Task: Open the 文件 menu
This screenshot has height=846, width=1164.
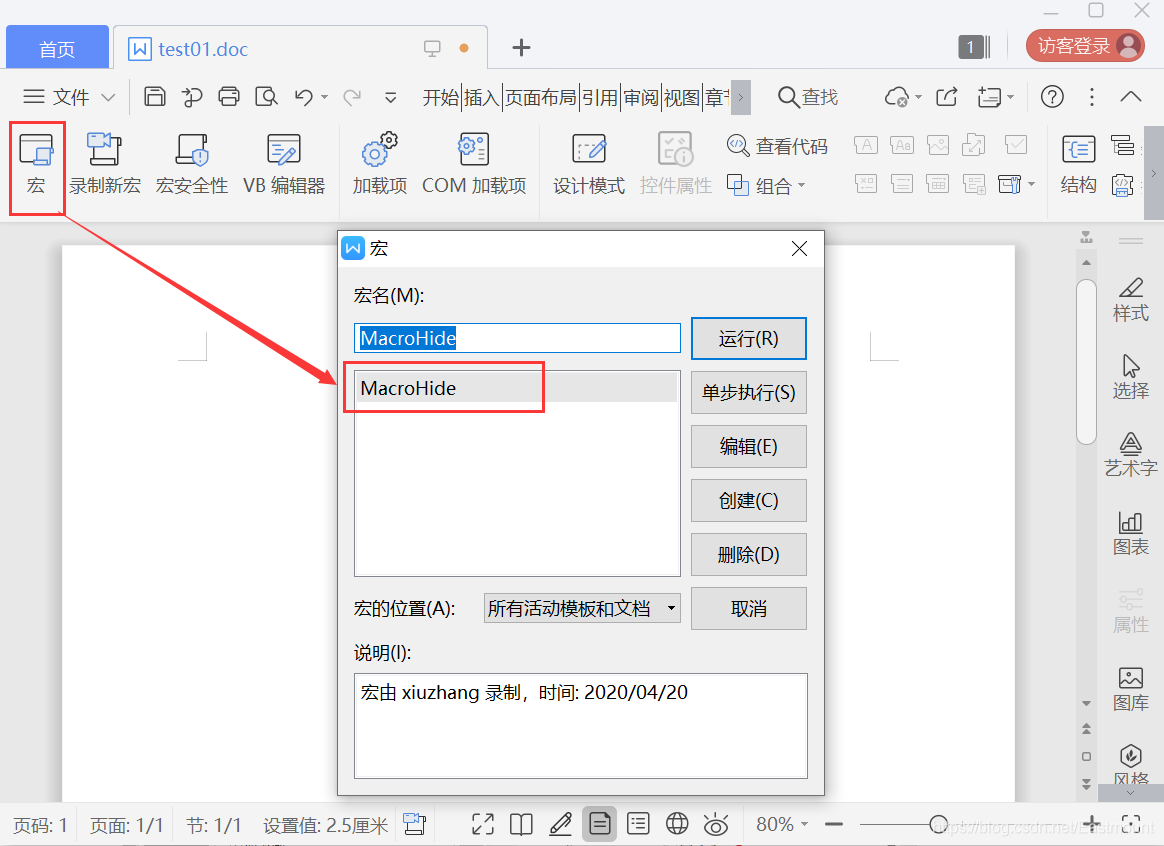Action: [68, 97]
